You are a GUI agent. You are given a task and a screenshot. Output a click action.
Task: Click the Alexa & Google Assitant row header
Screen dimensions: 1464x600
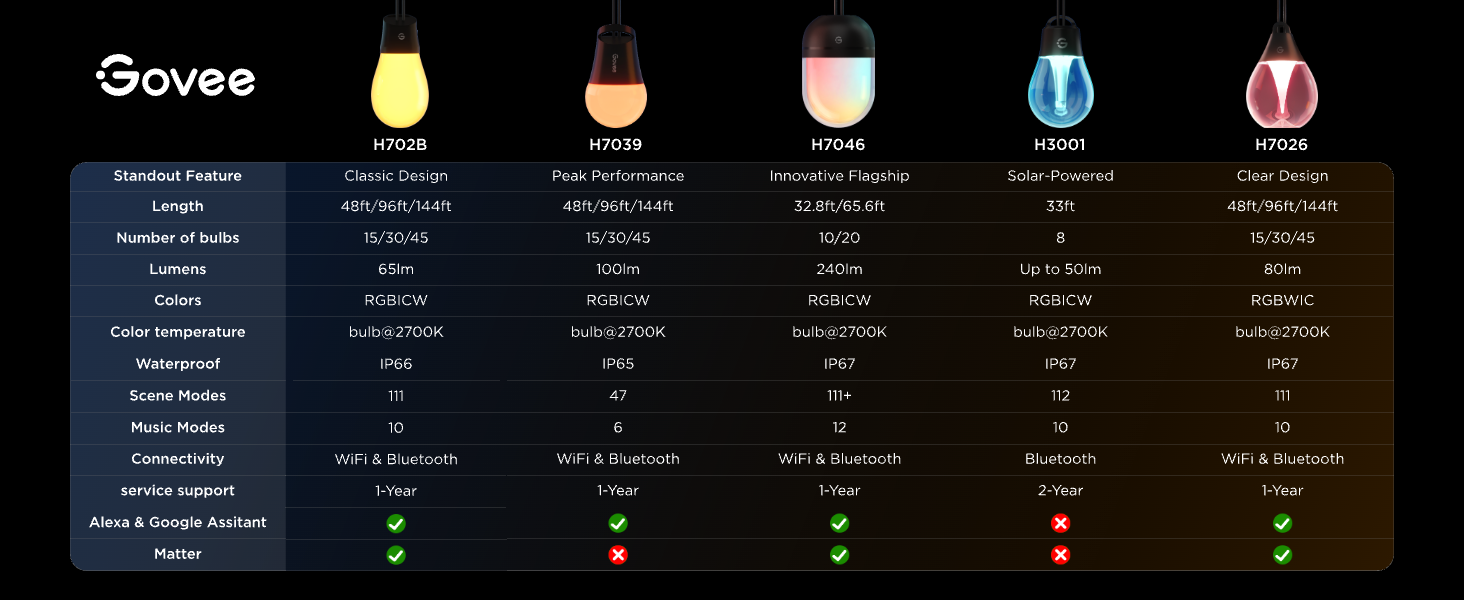pyautogui.click(x=178, y=523)
